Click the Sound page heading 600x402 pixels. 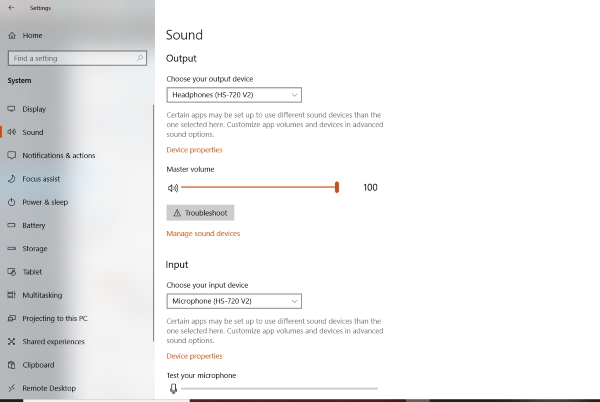point(184,35)
